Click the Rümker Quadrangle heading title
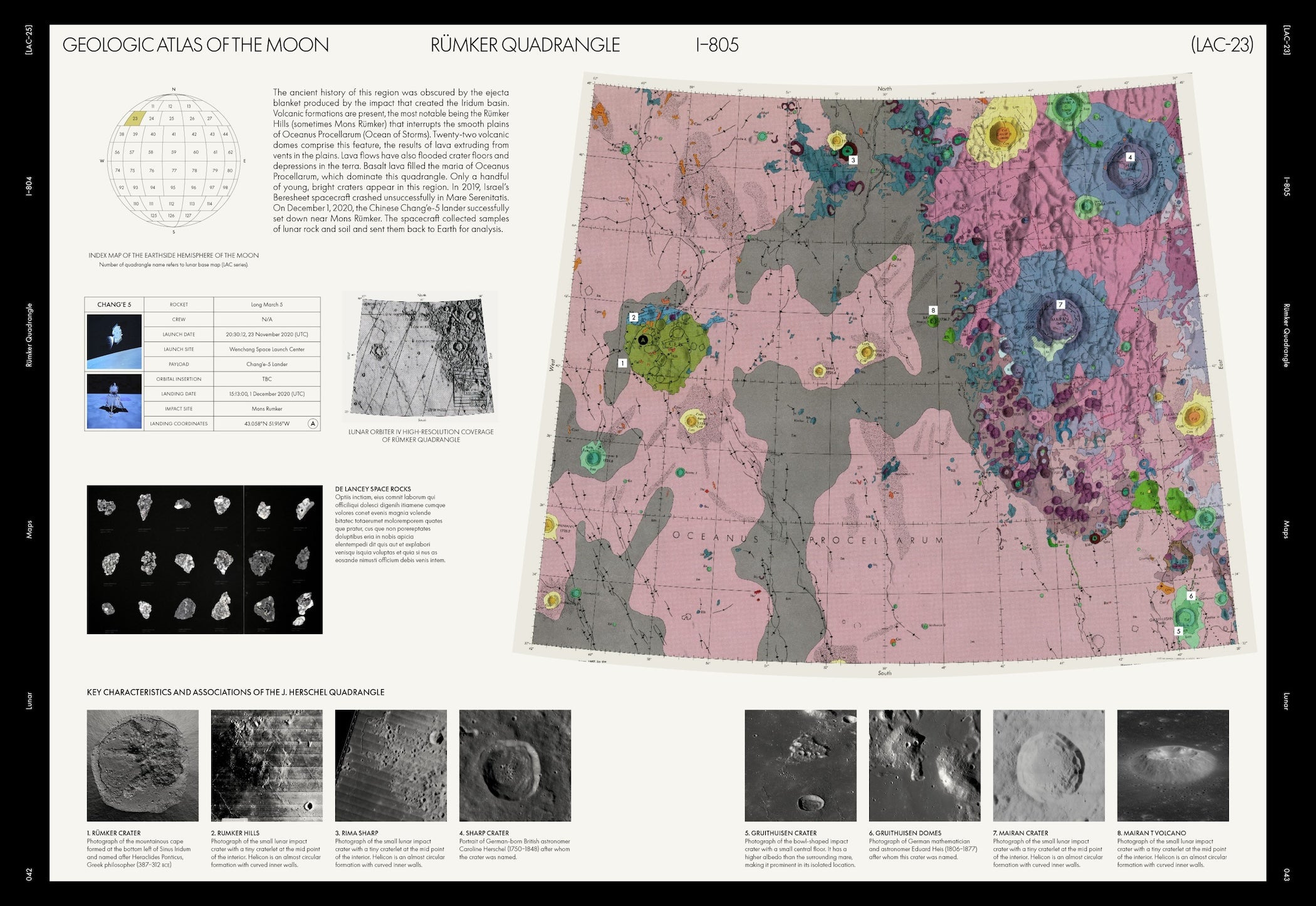1316x906 pixels. pyautogui.click(x=525, y=45)
